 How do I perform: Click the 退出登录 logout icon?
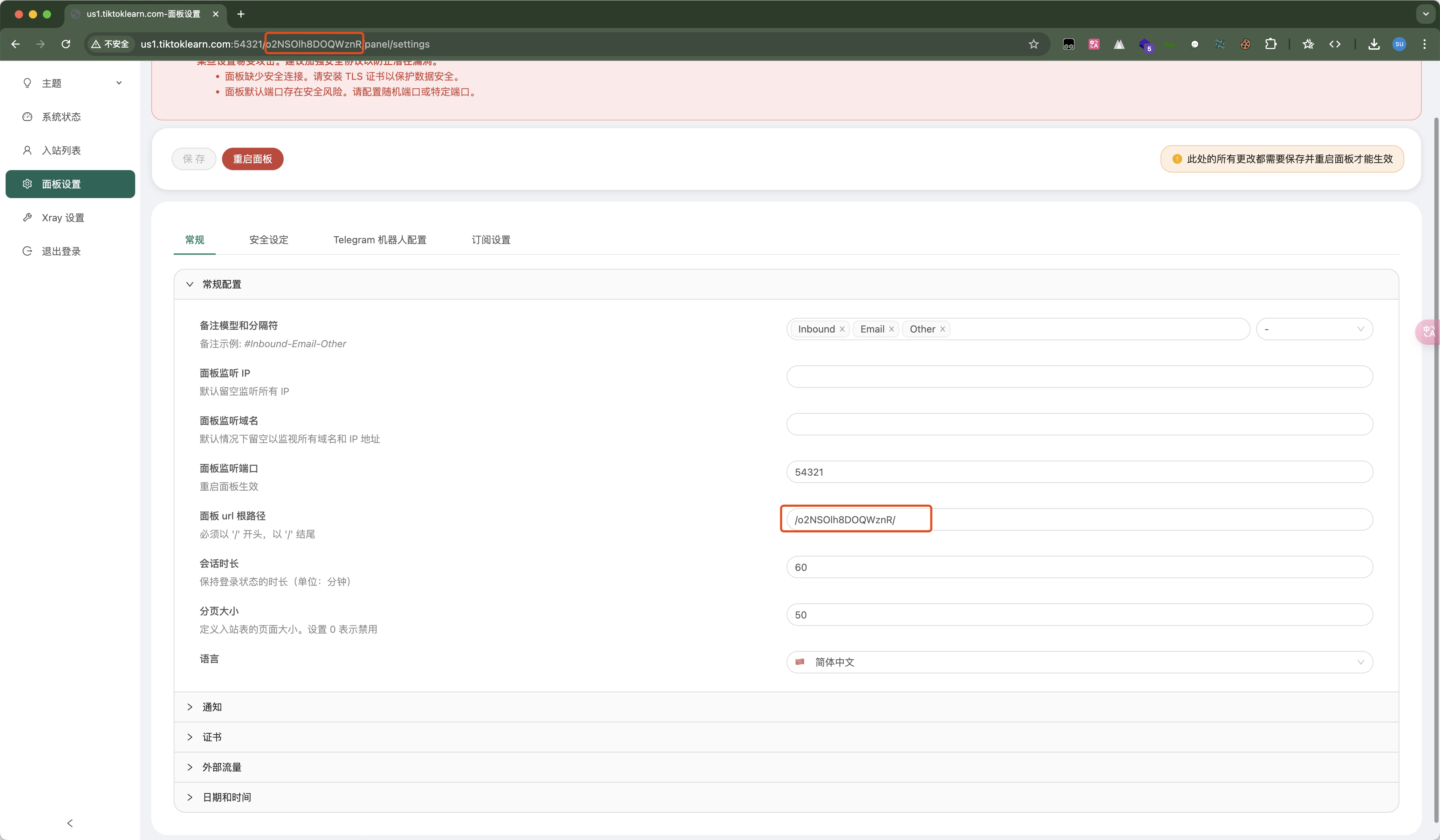[x=27, y=251]
